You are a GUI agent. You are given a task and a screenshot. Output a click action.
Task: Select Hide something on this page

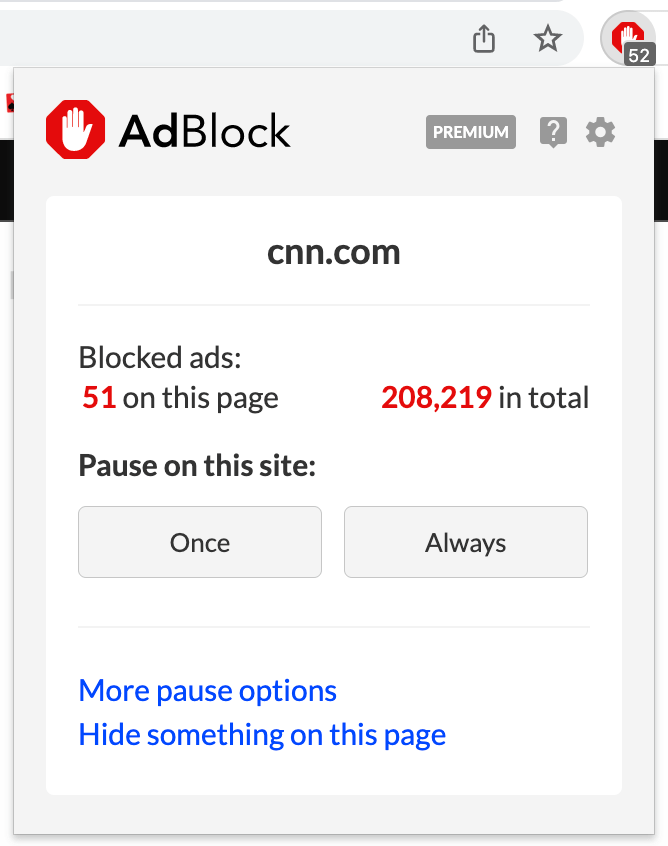pyautogui.click(x=262, y=734)
